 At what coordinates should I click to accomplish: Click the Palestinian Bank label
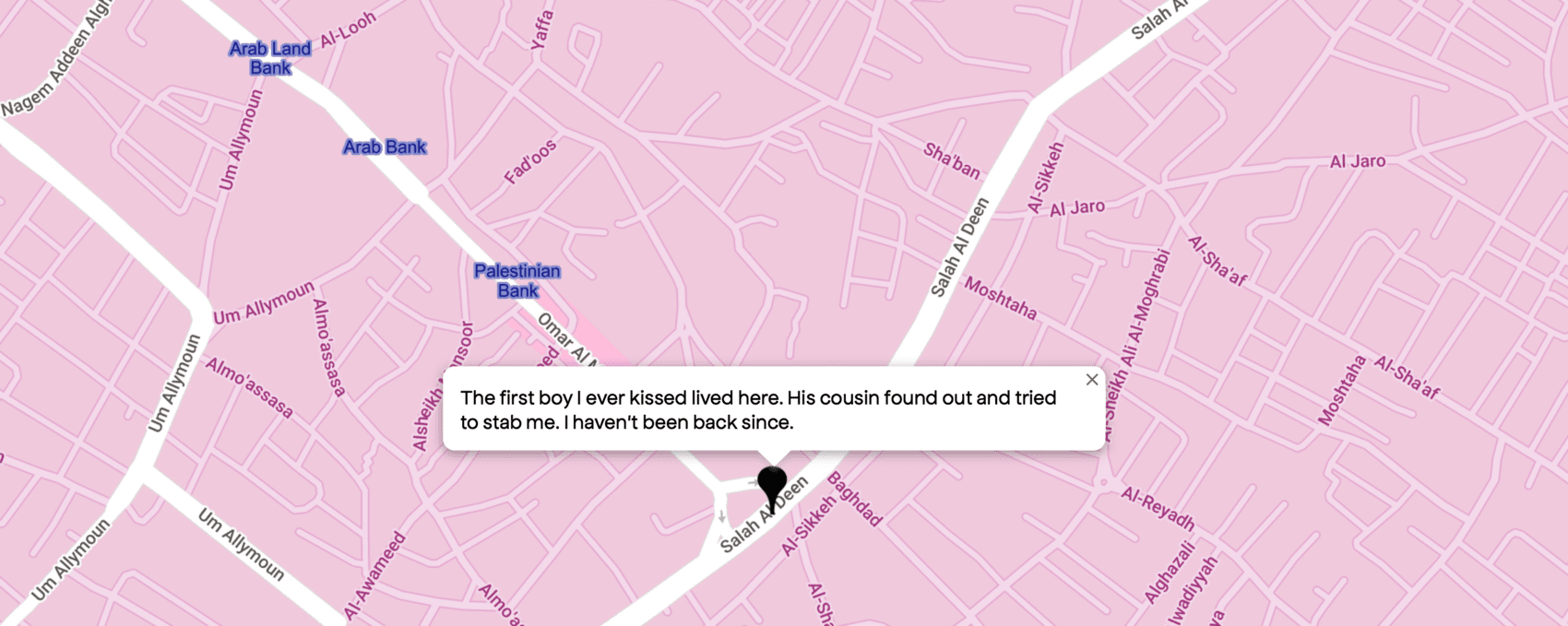(517, 280)
